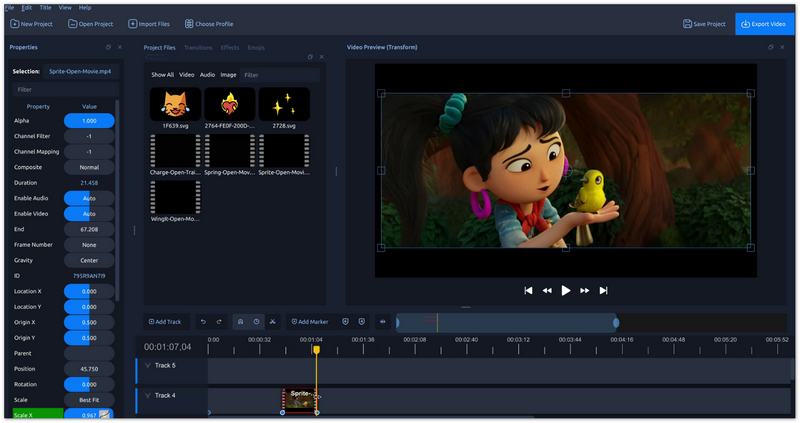Click the timeline redo icon

pos(219,322)
